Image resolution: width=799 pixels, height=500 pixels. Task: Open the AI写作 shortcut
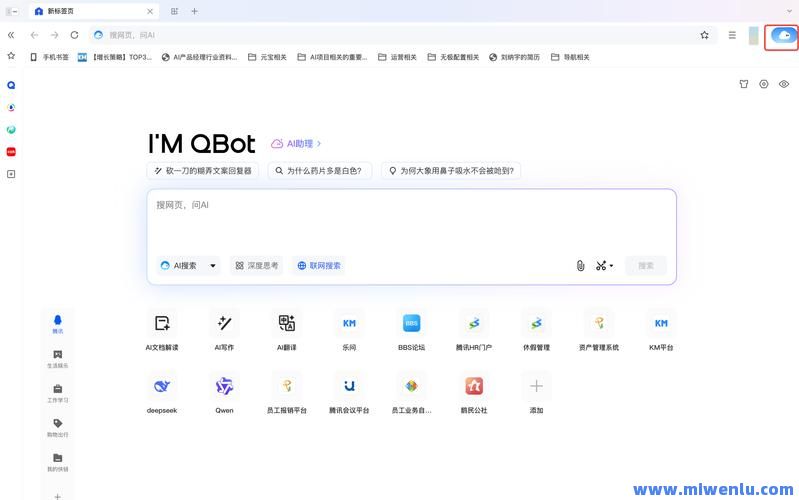[224, 330]
